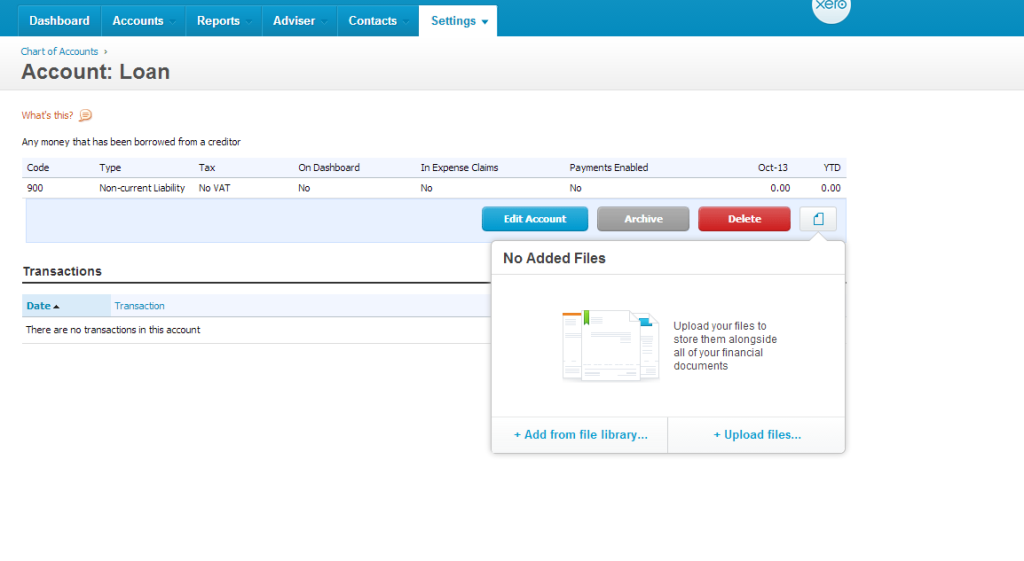Click the documents illustration in files panel
Screen dimensions: 1024x561
(x=611, y=346)
